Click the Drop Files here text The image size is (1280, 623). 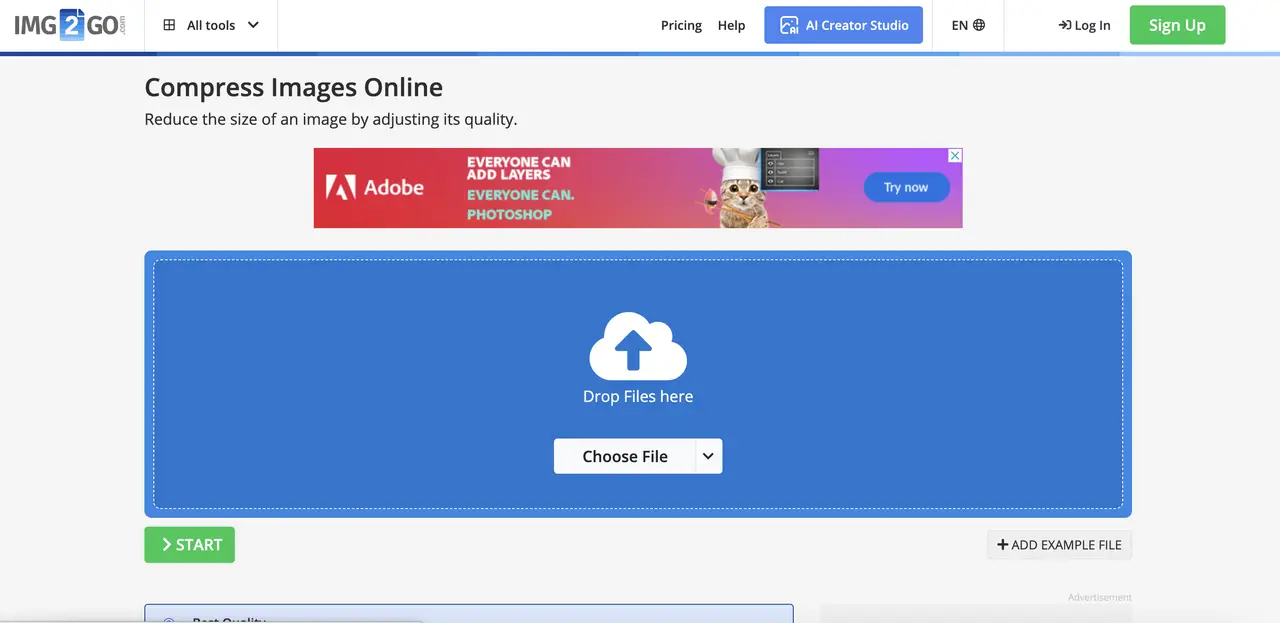(638, 396)
